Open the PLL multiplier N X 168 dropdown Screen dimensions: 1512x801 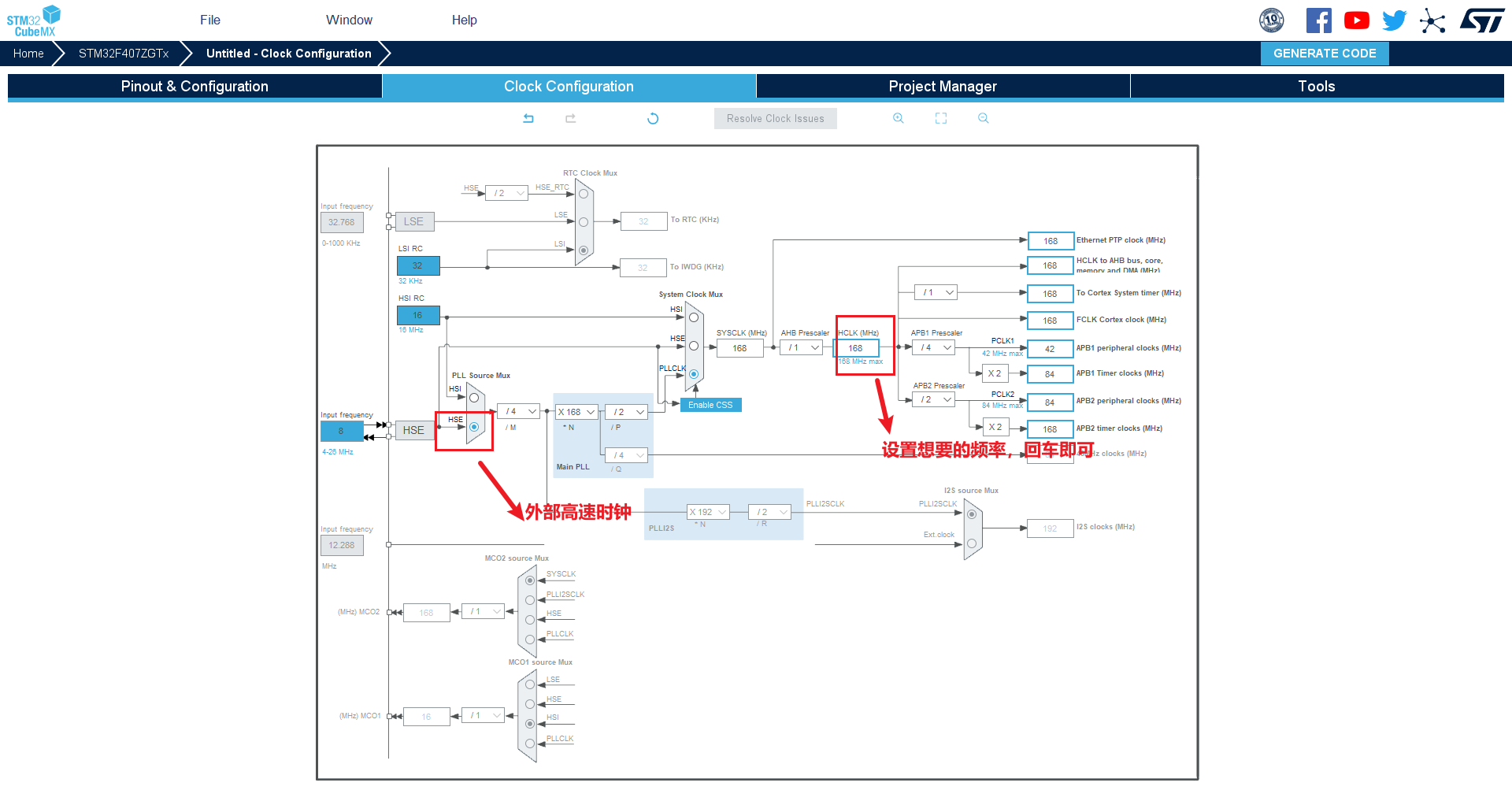click(x=576, y=412)
